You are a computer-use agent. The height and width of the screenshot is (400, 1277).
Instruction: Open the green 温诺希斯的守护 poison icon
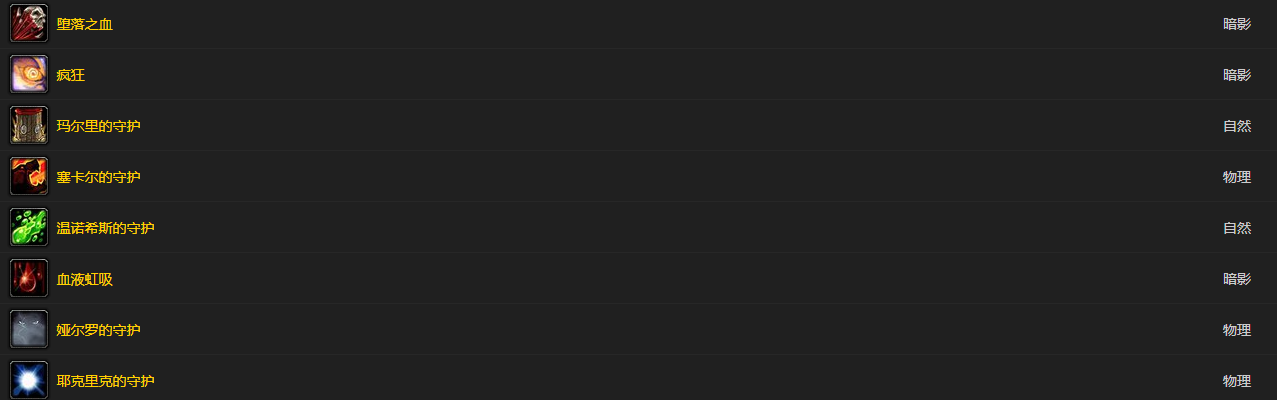pyautogui.click(x=29, y=227)
